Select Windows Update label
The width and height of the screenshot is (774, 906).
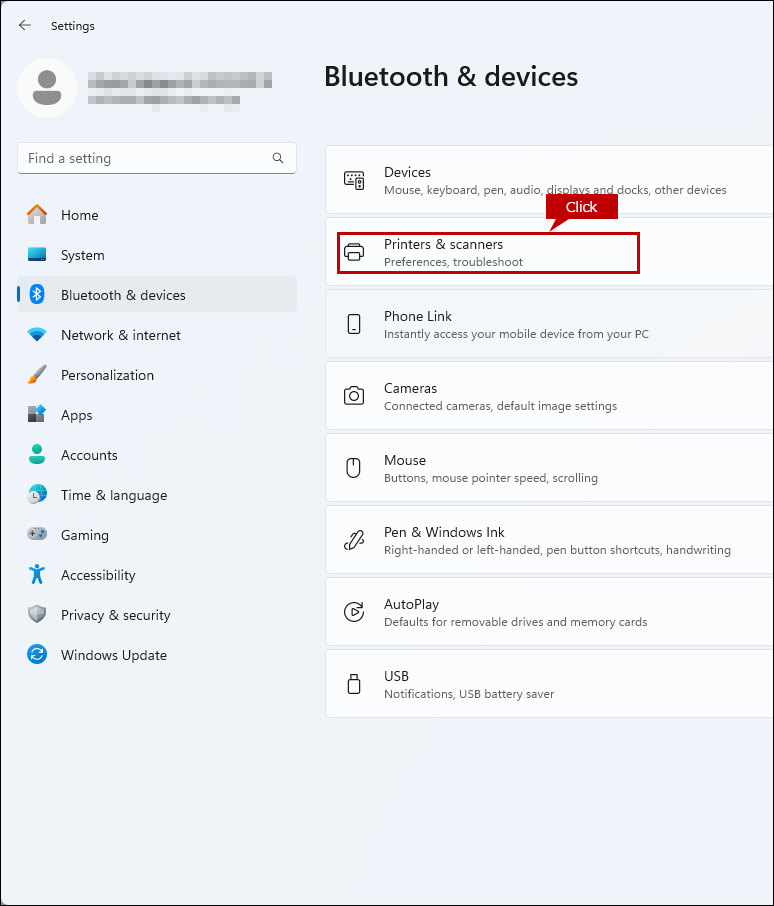pyautogui.click(x=114, y=655)
